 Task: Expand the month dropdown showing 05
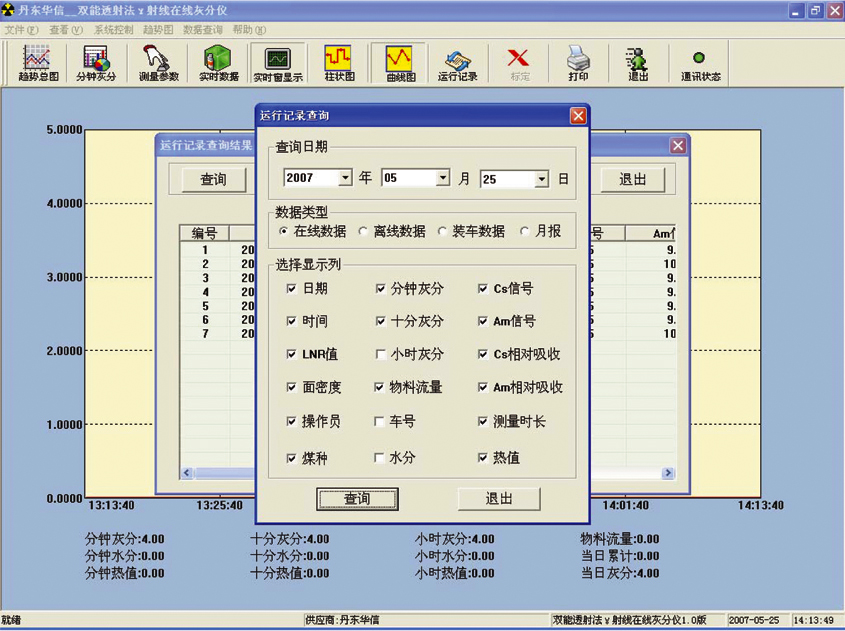click(x=442, y=177)
